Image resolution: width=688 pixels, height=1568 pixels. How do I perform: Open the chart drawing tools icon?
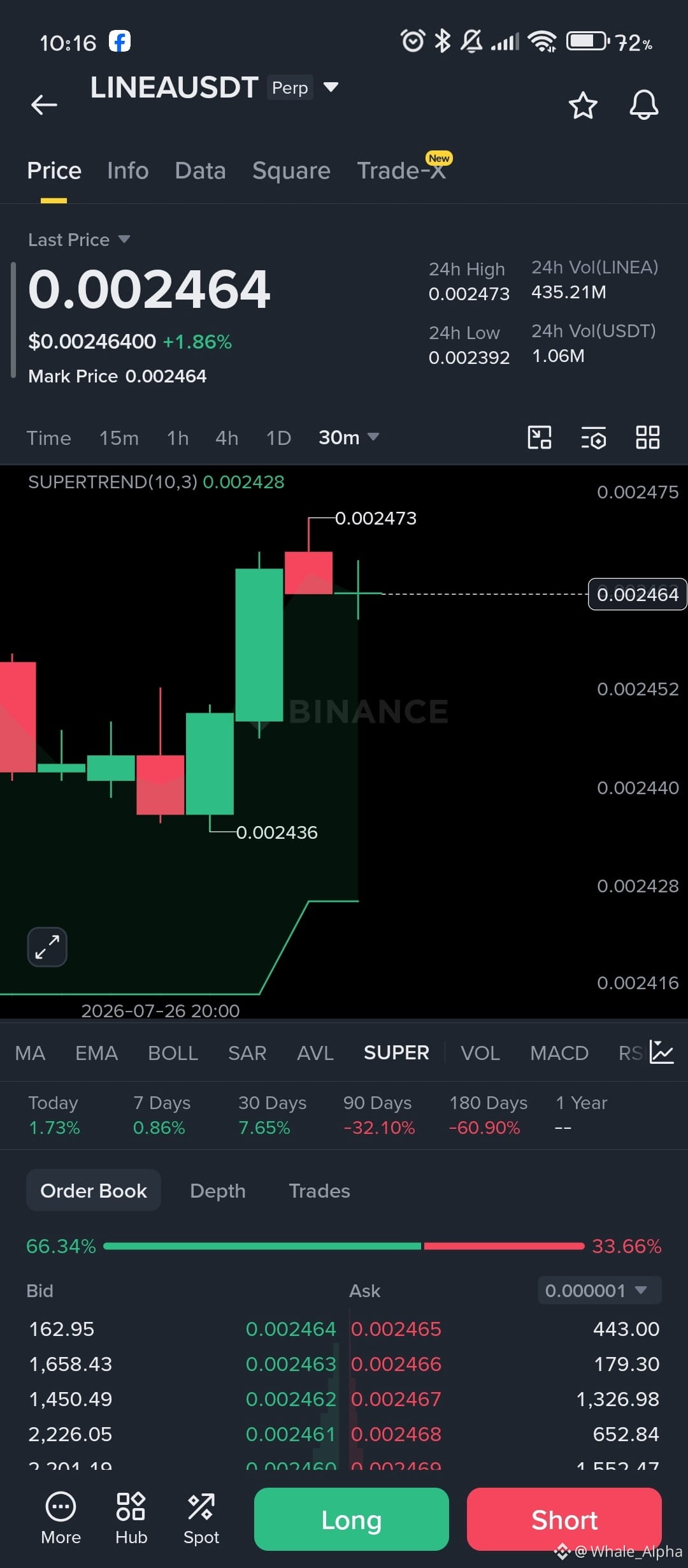click(540, 438)
